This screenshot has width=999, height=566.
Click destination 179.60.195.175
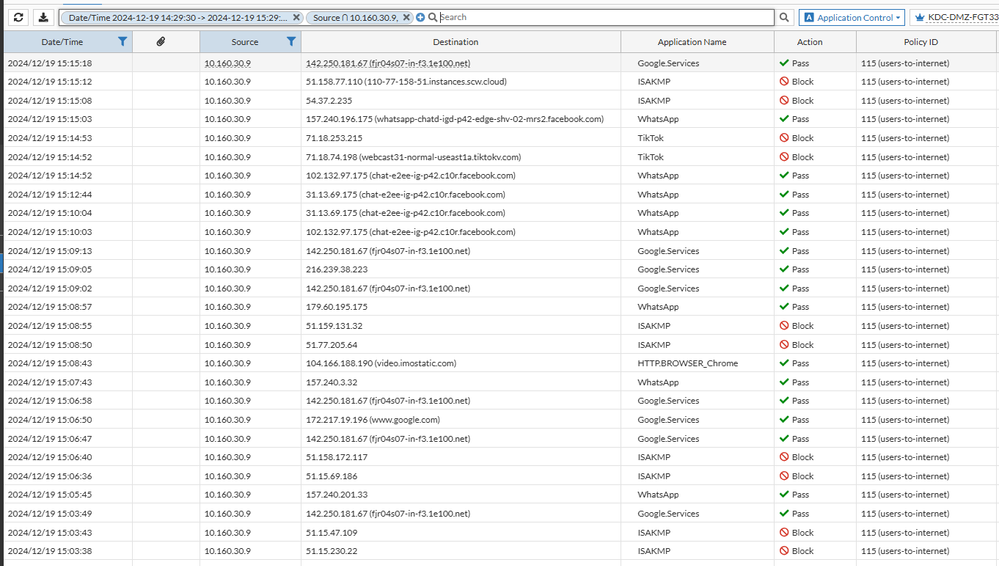336,307
